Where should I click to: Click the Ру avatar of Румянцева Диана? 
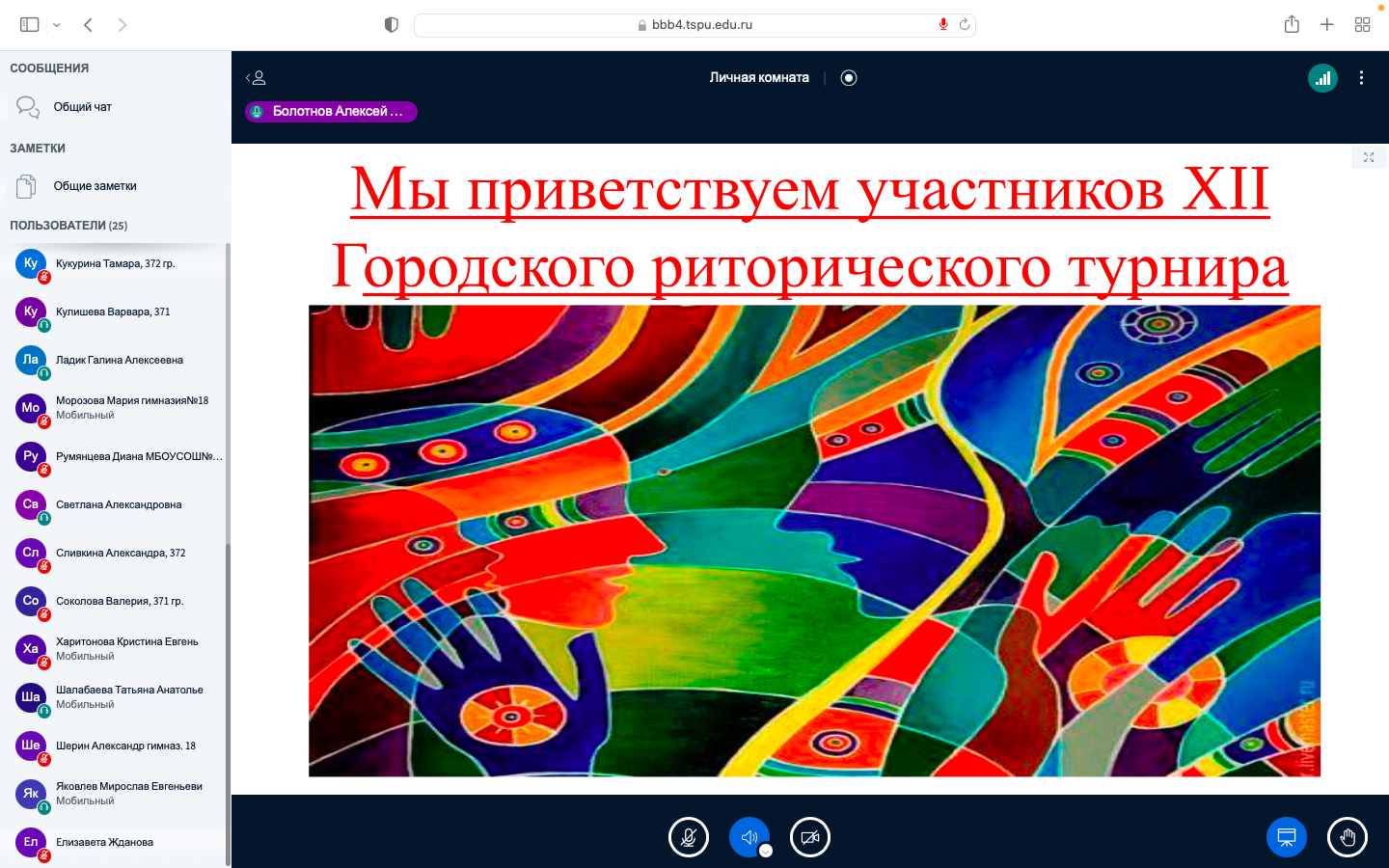31,456
